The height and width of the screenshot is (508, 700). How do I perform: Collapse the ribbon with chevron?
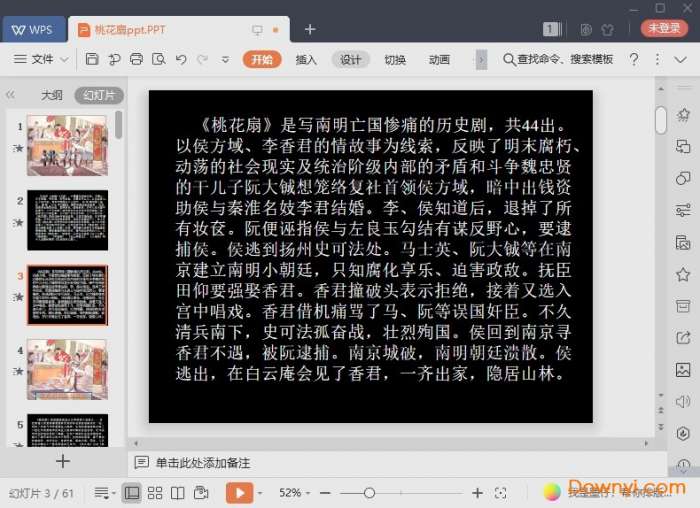680,59
